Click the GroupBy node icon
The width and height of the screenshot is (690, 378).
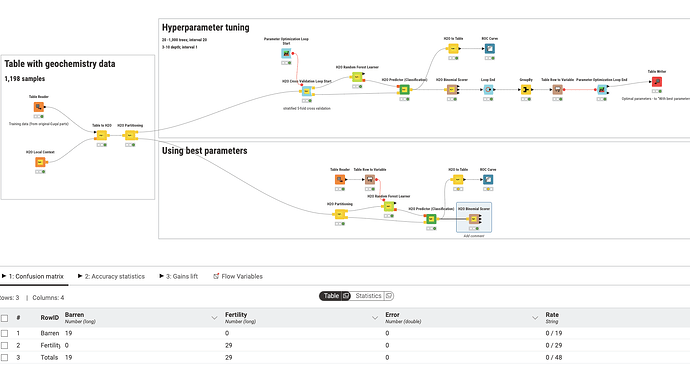pyautogui.click(x=526, y=90)
